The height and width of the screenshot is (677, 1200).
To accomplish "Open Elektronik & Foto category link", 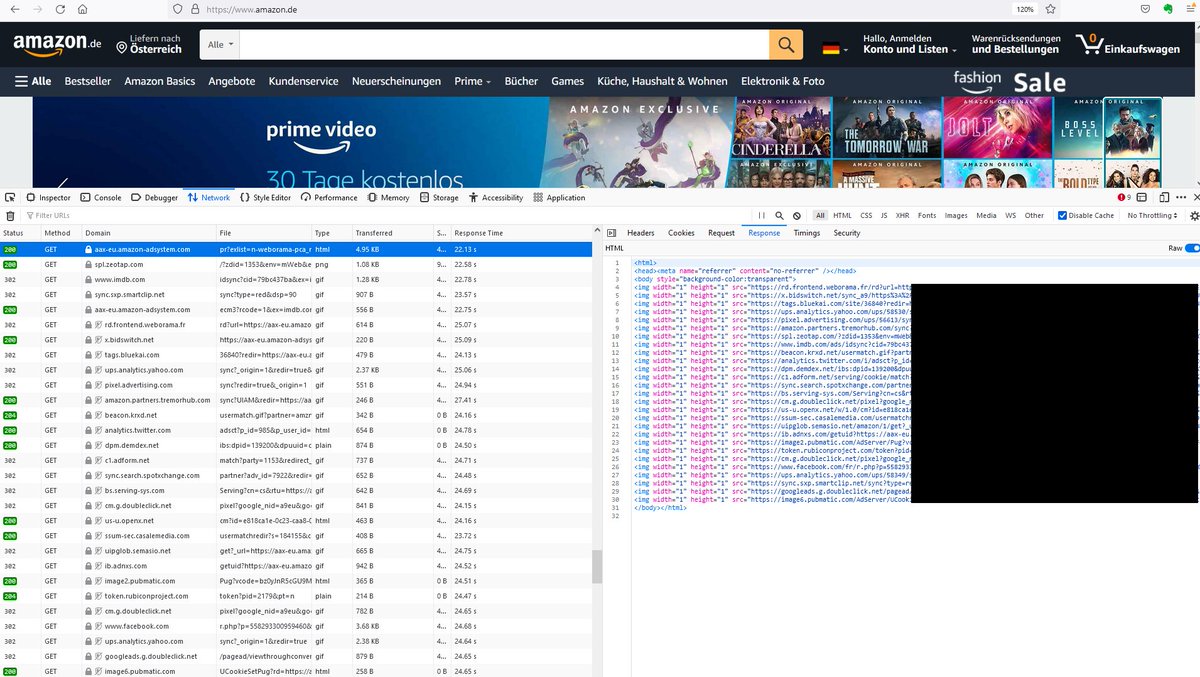I will click(783, 81).
